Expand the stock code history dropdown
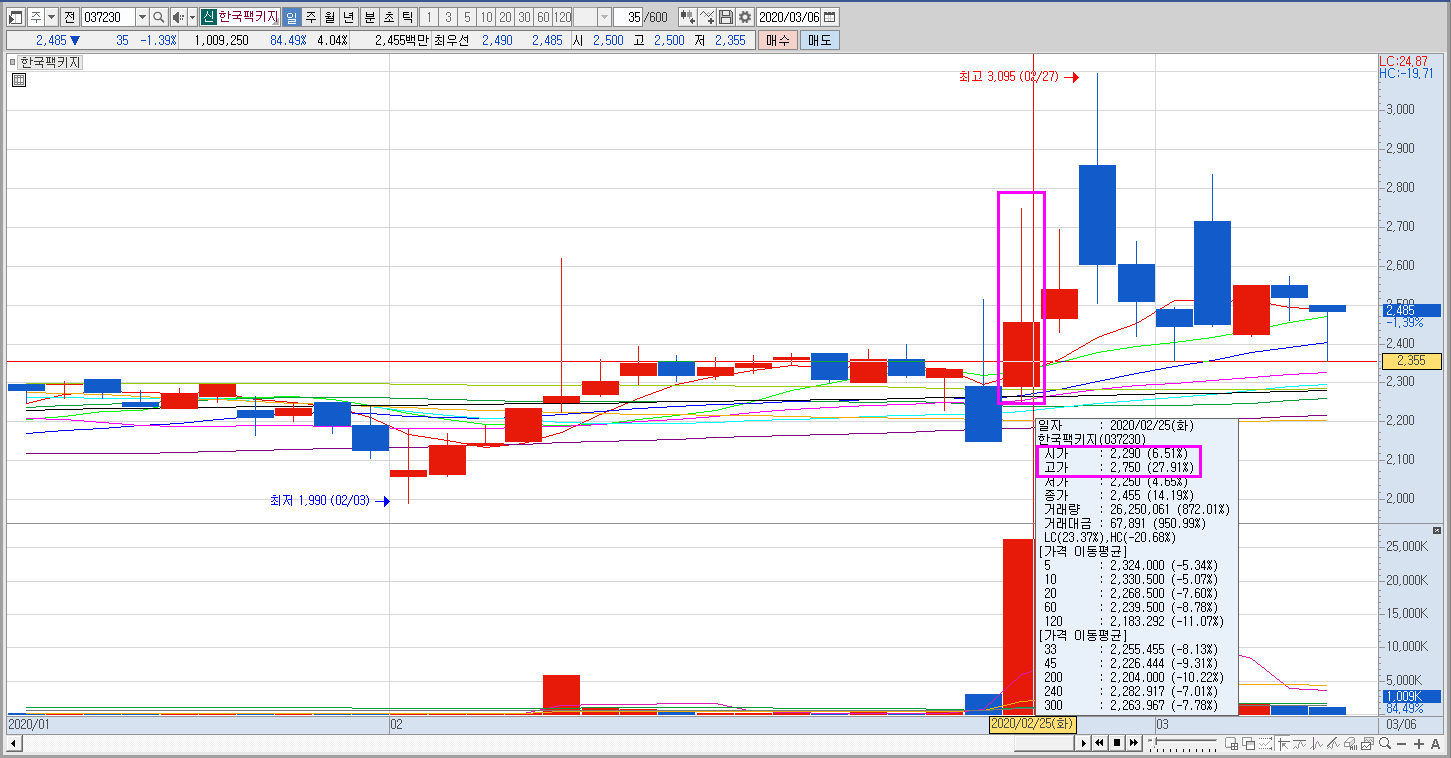The height and width of the screenshot is (758, 1451). 142,17
